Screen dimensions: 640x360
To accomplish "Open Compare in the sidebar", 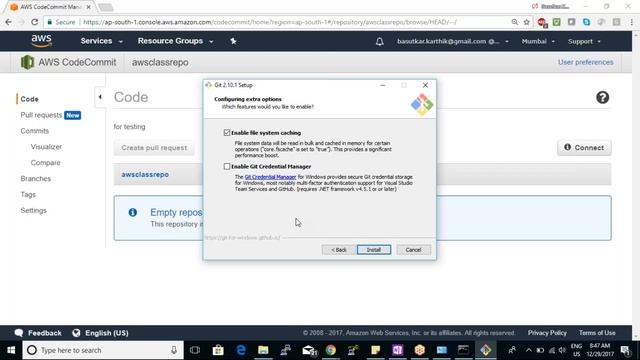I will coord(45,163).
